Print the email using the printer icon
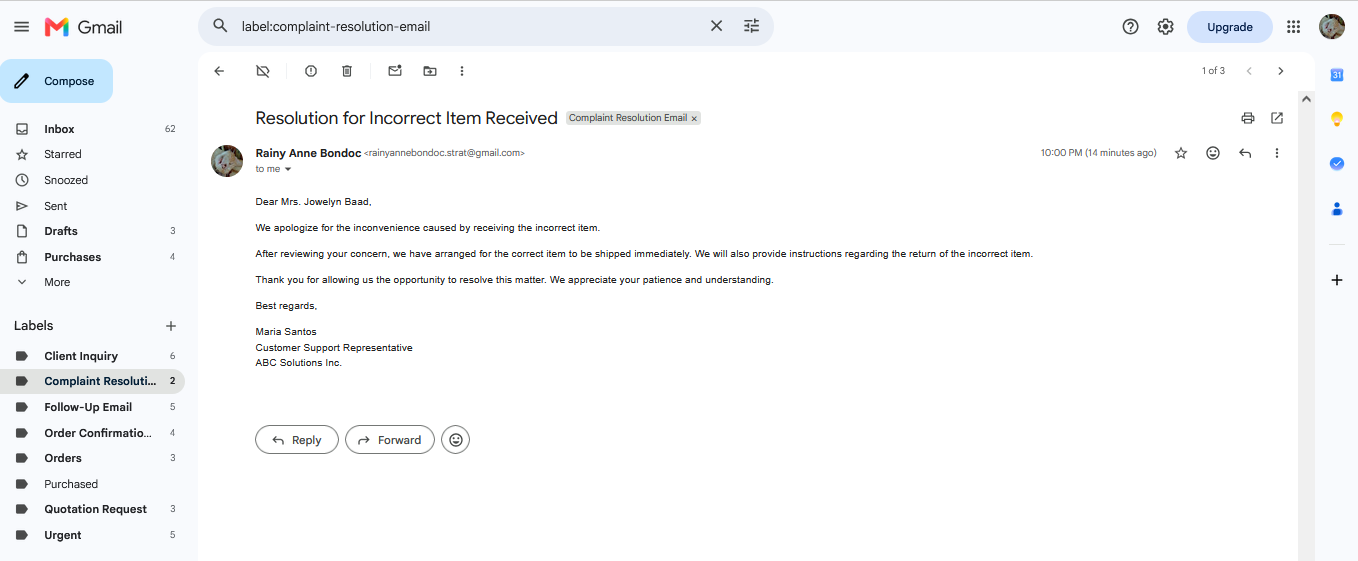Viewport: 1358px width, 561px height. coord(1248,118)
